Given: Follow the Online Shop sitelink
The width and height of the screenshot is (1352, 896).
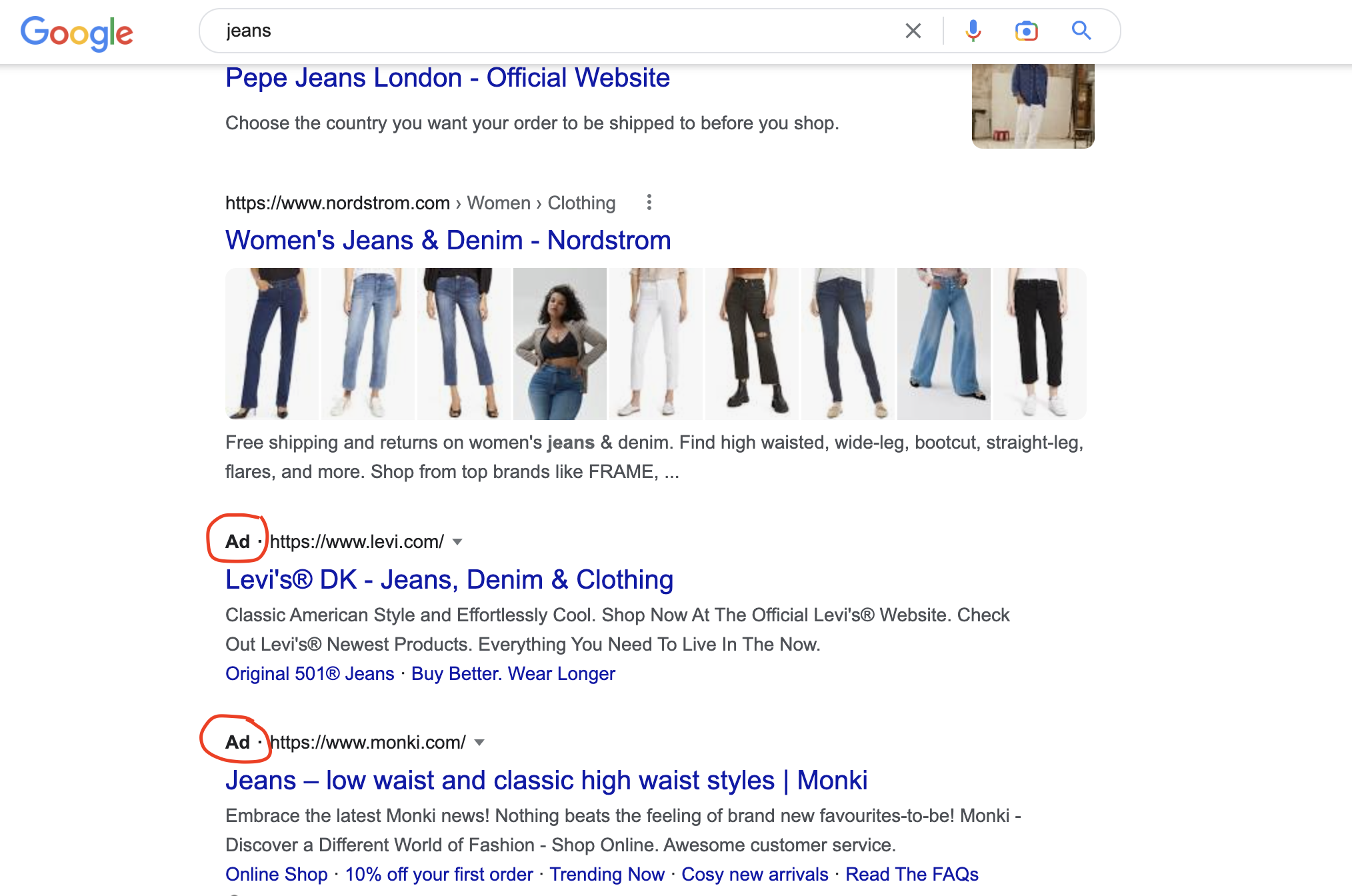Looking at the screenshot, I should click(277, 874).
